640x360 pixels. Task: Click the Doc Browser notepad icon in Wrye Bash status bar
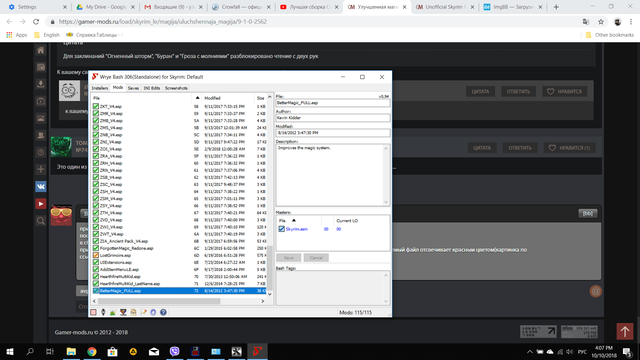point(133,312)
